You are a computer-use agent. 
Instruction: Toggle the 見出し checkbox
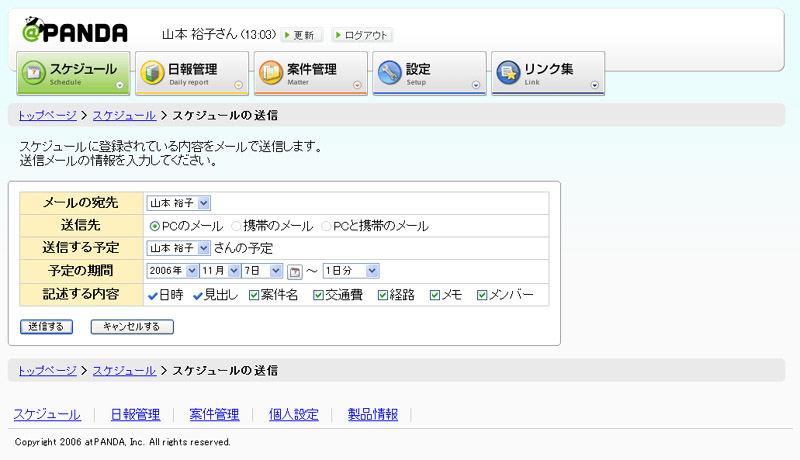tap(198, 295)
